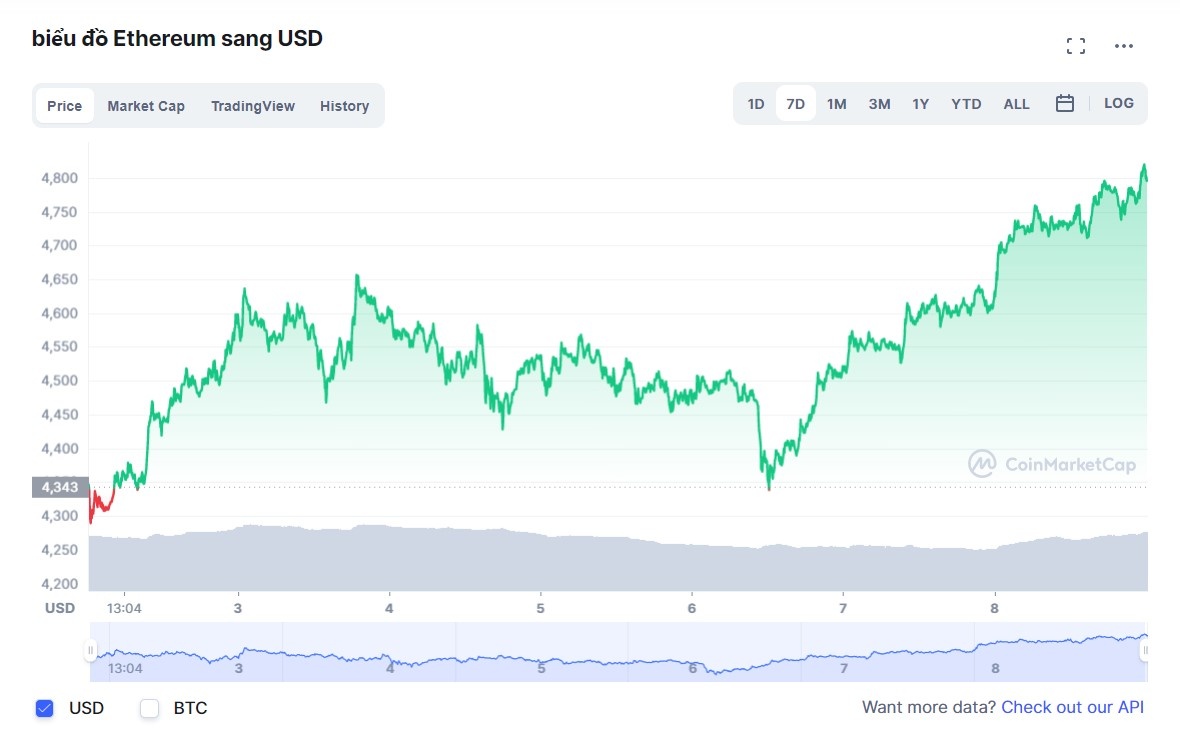Viewport: 1180px width, 738px height.
Task: Select the 1D timeframe
Action: click(756, 103)
